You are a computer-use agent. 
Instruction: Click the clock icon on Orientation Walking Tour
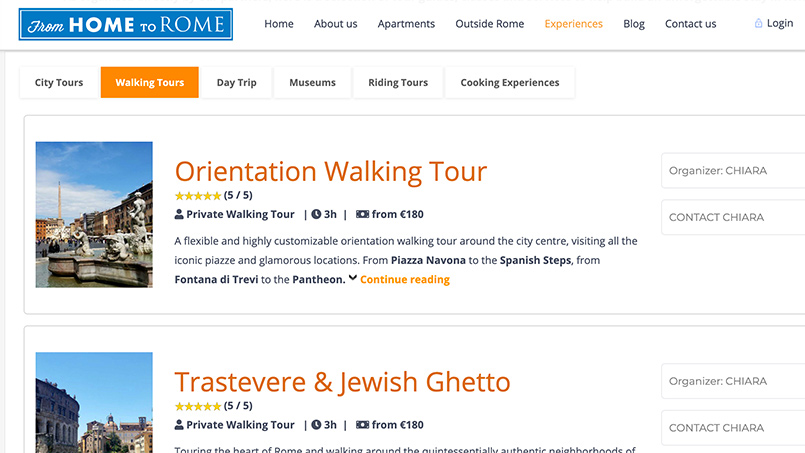tap(316, 214)
